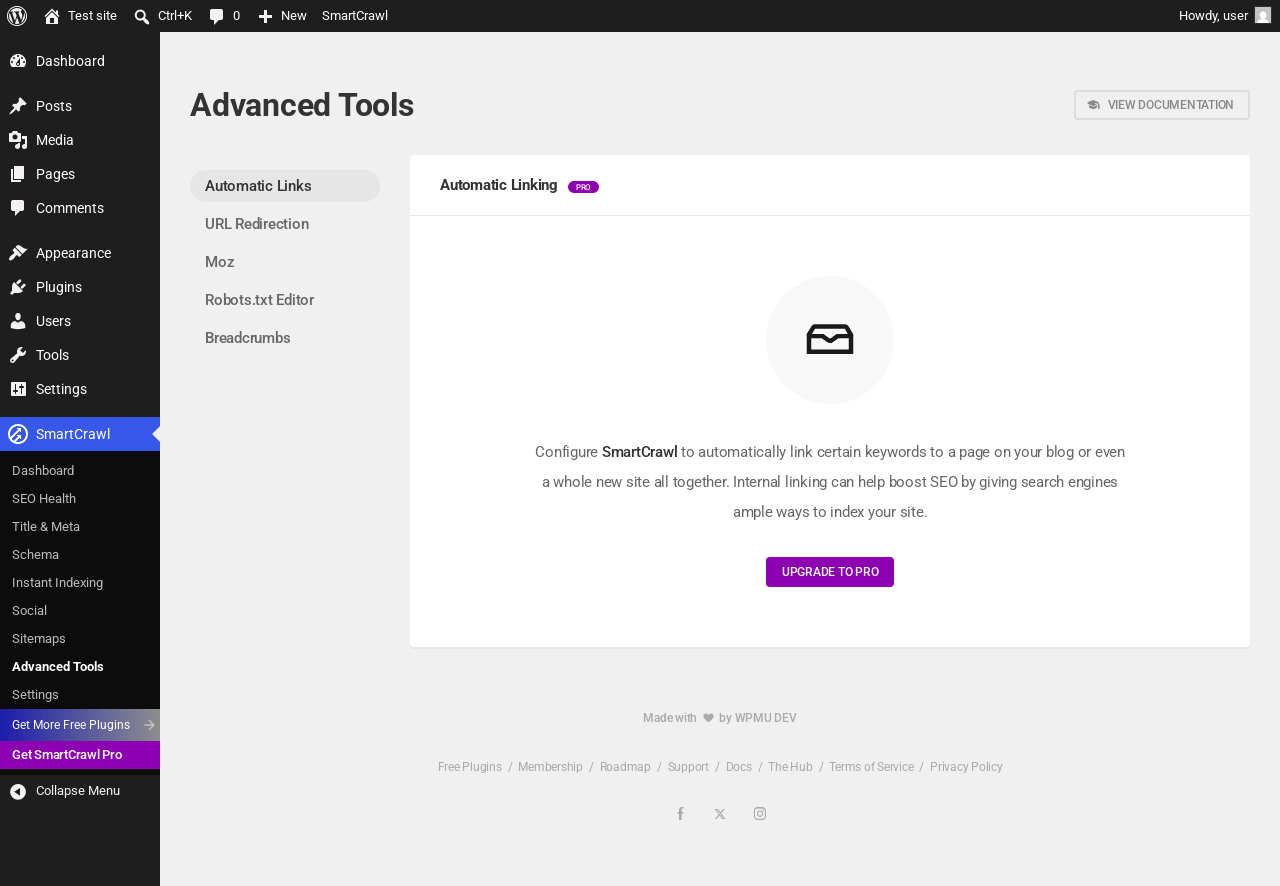Click the SmartCrawl logo icon in sidebar
Viewport: 1280px width, 886px height.
(18, 434)
